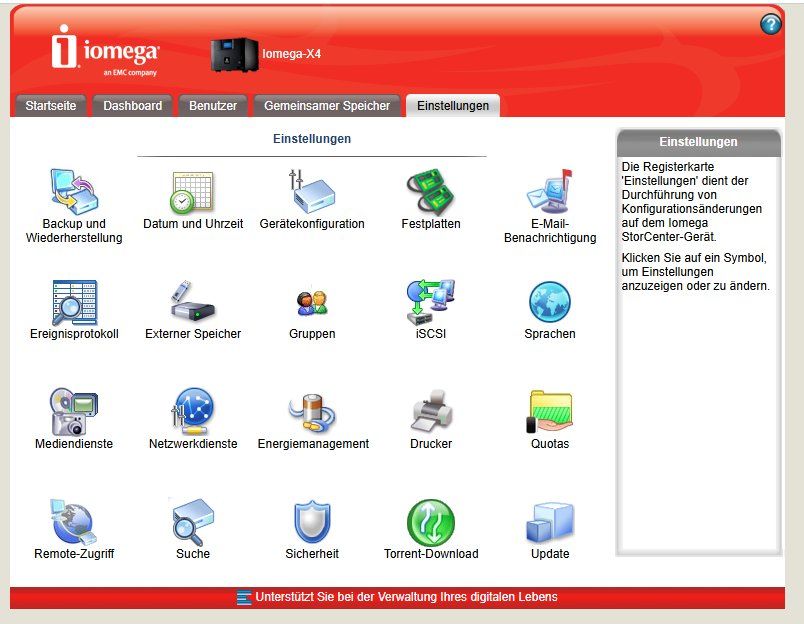Open the Gerätekonfiguration icon
This screenshot has width=804, height=624.
[312, 191]
